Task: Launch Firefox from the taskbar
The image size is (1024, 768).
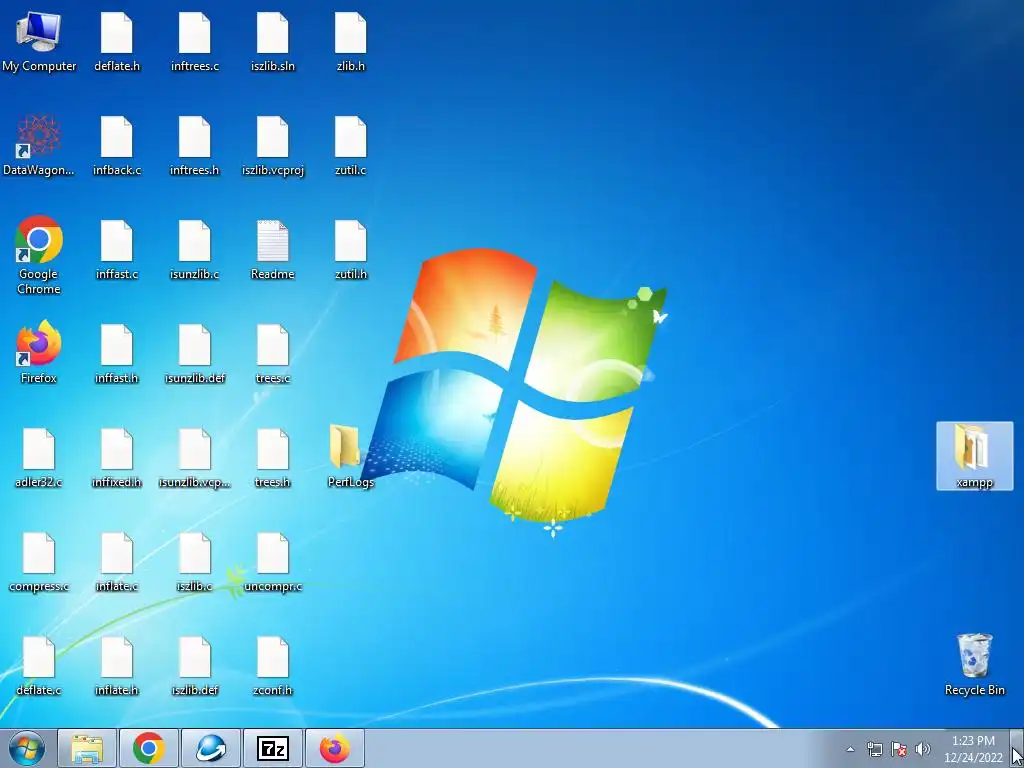Action: click(334, 748)
